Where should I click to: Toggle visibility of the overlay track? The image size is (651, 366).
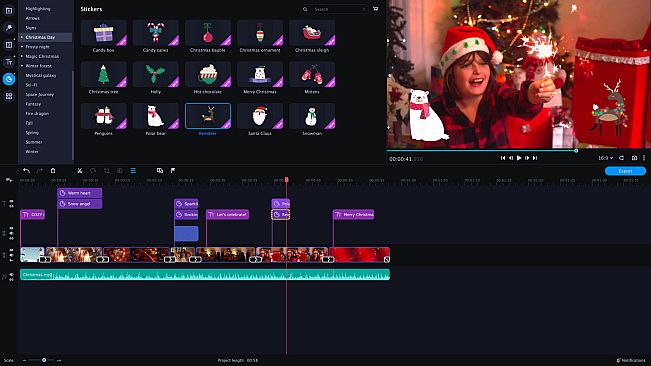[x=11, y=228]
